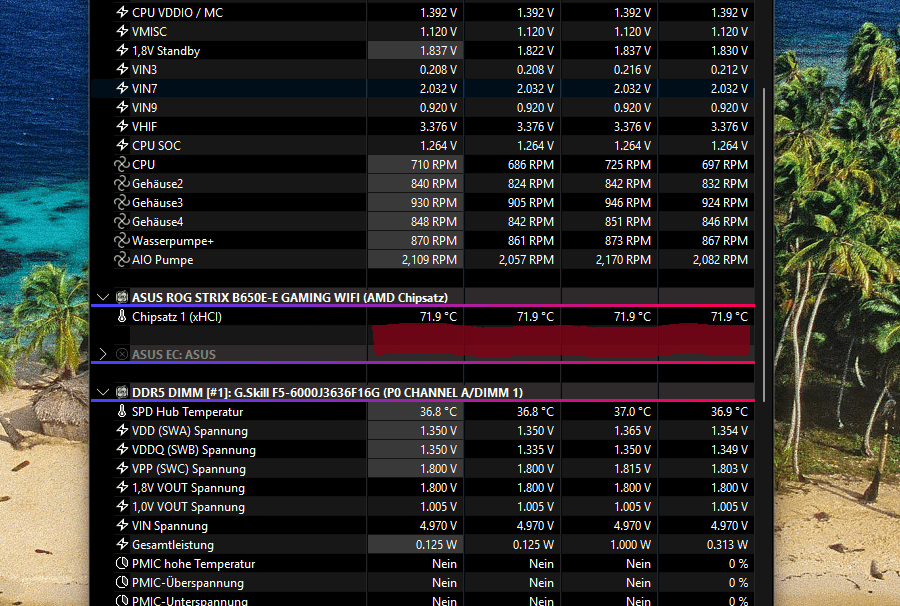Click the 930 RPM current Gehäuse3 value
The image size is (900, 606).
tap(433, 203)
